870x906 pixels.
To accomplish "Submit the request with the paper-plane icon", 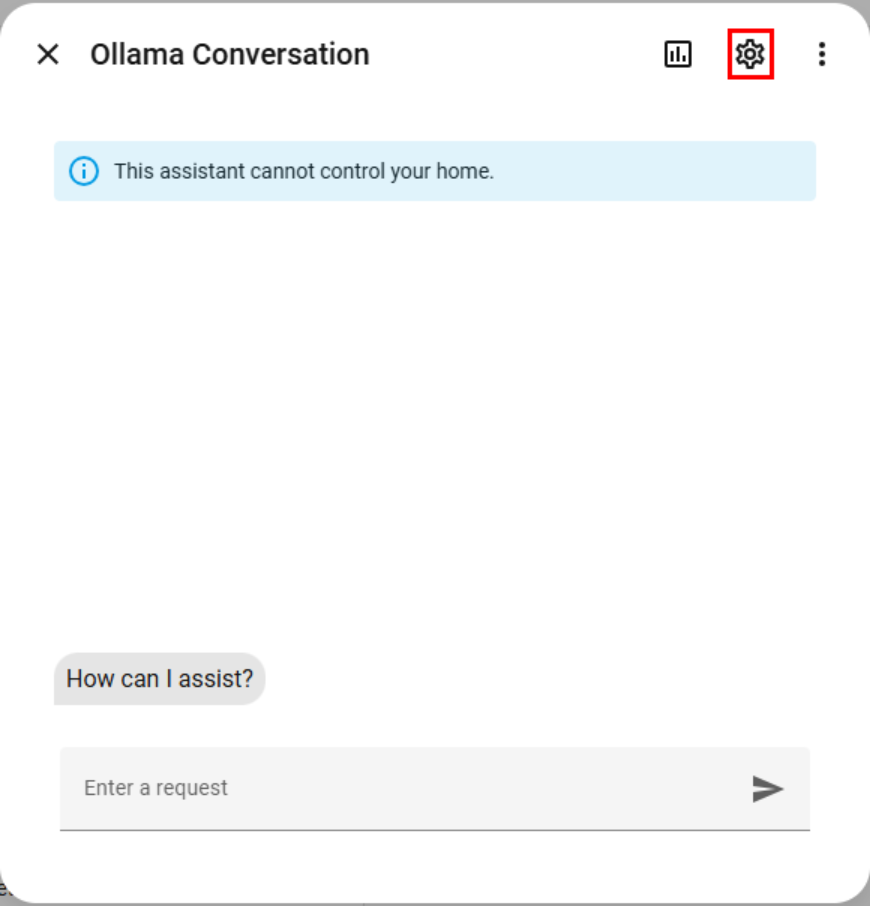I will click(x=767, y=789).
